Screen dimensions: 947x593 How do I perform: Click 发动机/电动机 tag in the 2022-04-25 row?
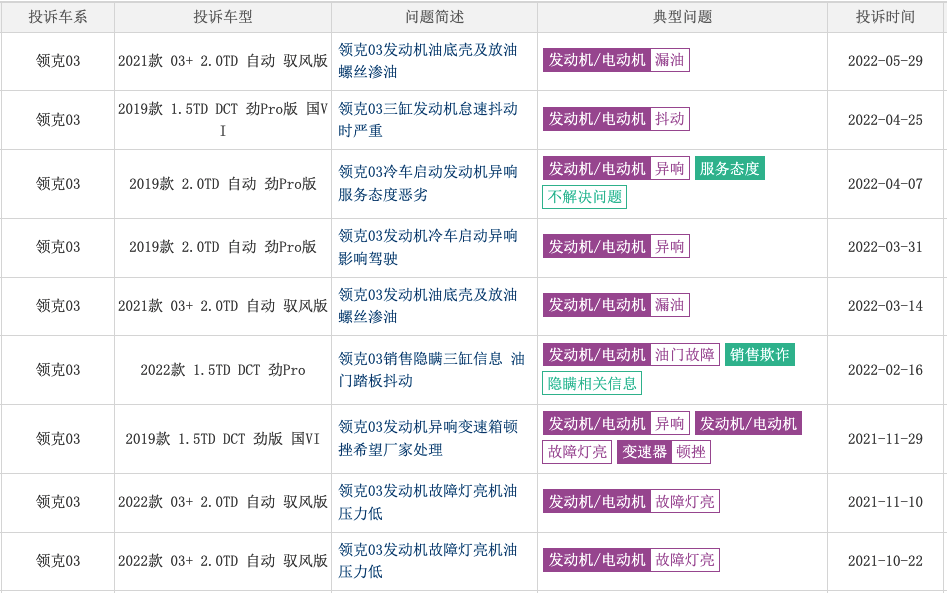(597, 119)
